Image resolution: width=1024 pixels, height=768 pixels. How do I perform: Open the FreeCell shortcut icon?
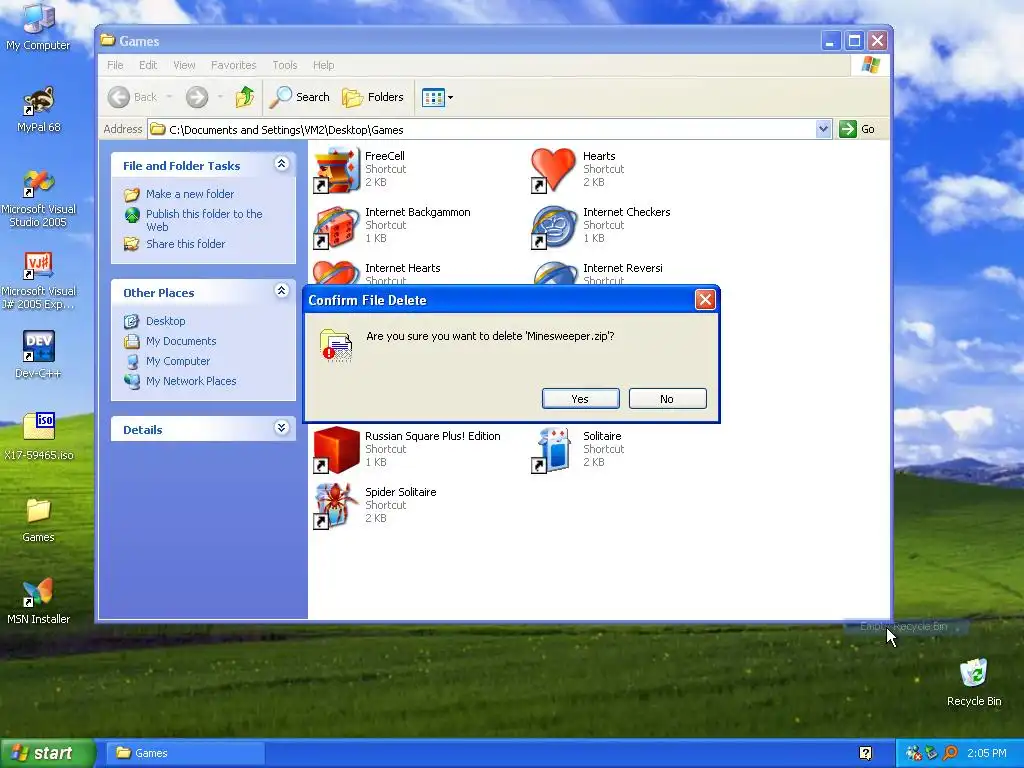pyautogui.click(x=336, y=170)
